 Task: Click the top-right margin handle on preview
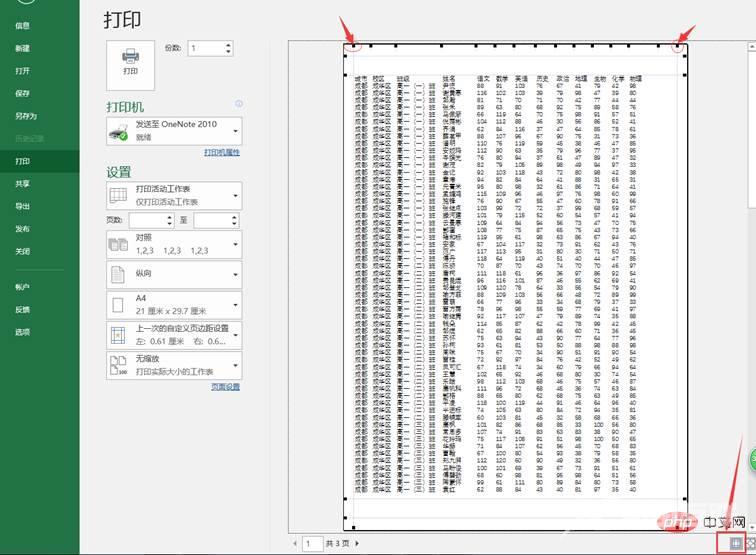point(679,46)
